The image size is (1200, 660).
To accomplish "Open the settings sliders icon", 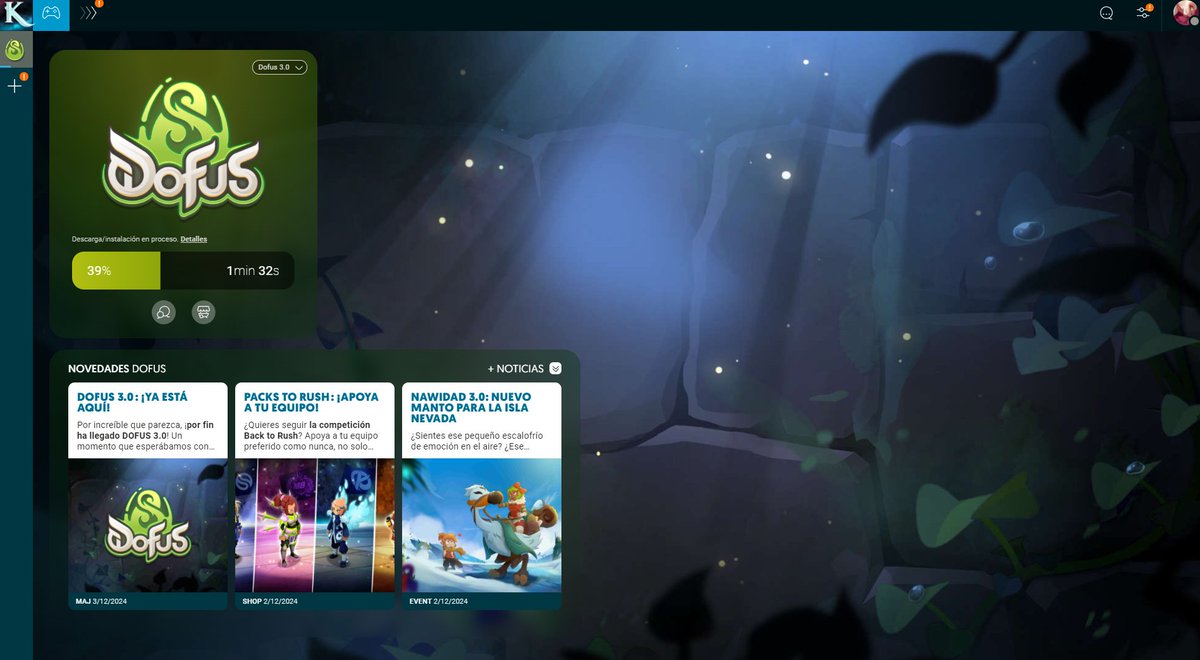I will click(1144, 13).
